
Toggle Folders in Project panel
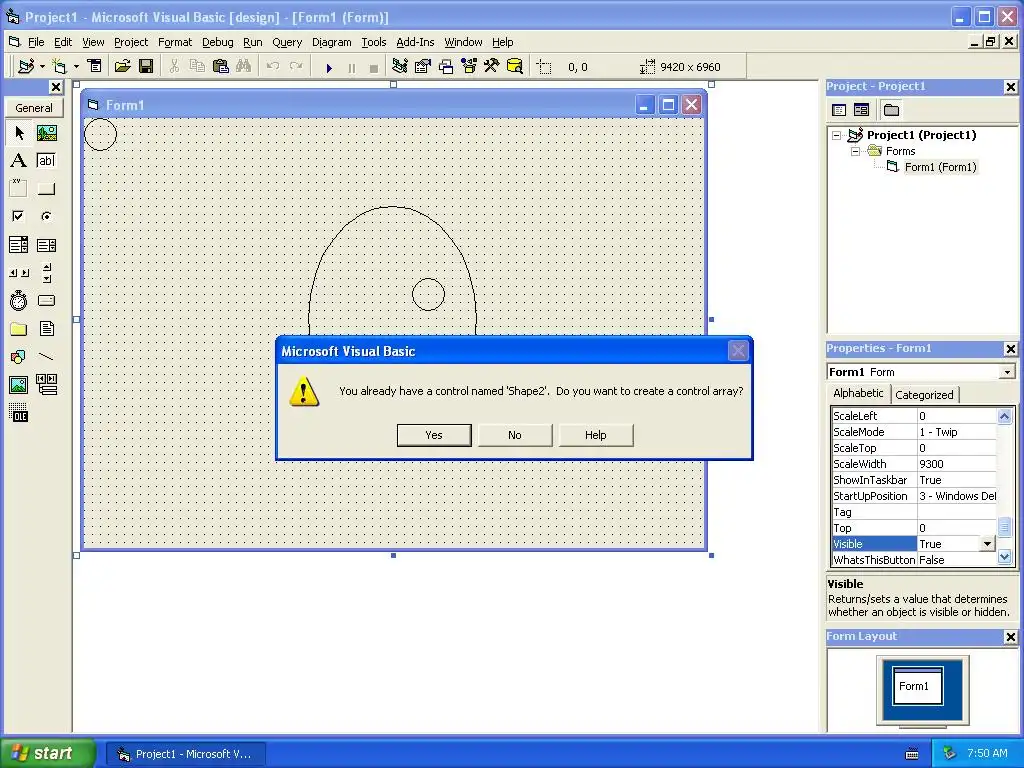[891, 110]
